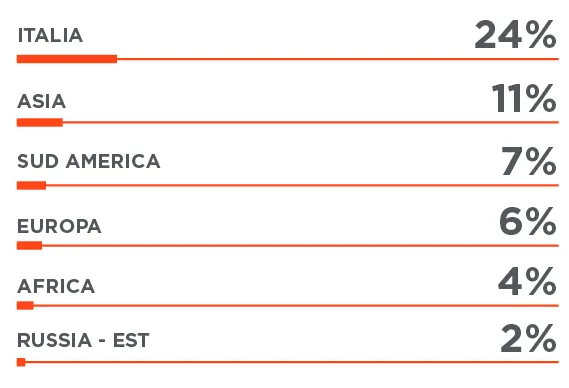Image resolution: width=569 pixels, height=388 pixels.
Task: Click the thin track line under Italia
Action: tap(338, 59)
